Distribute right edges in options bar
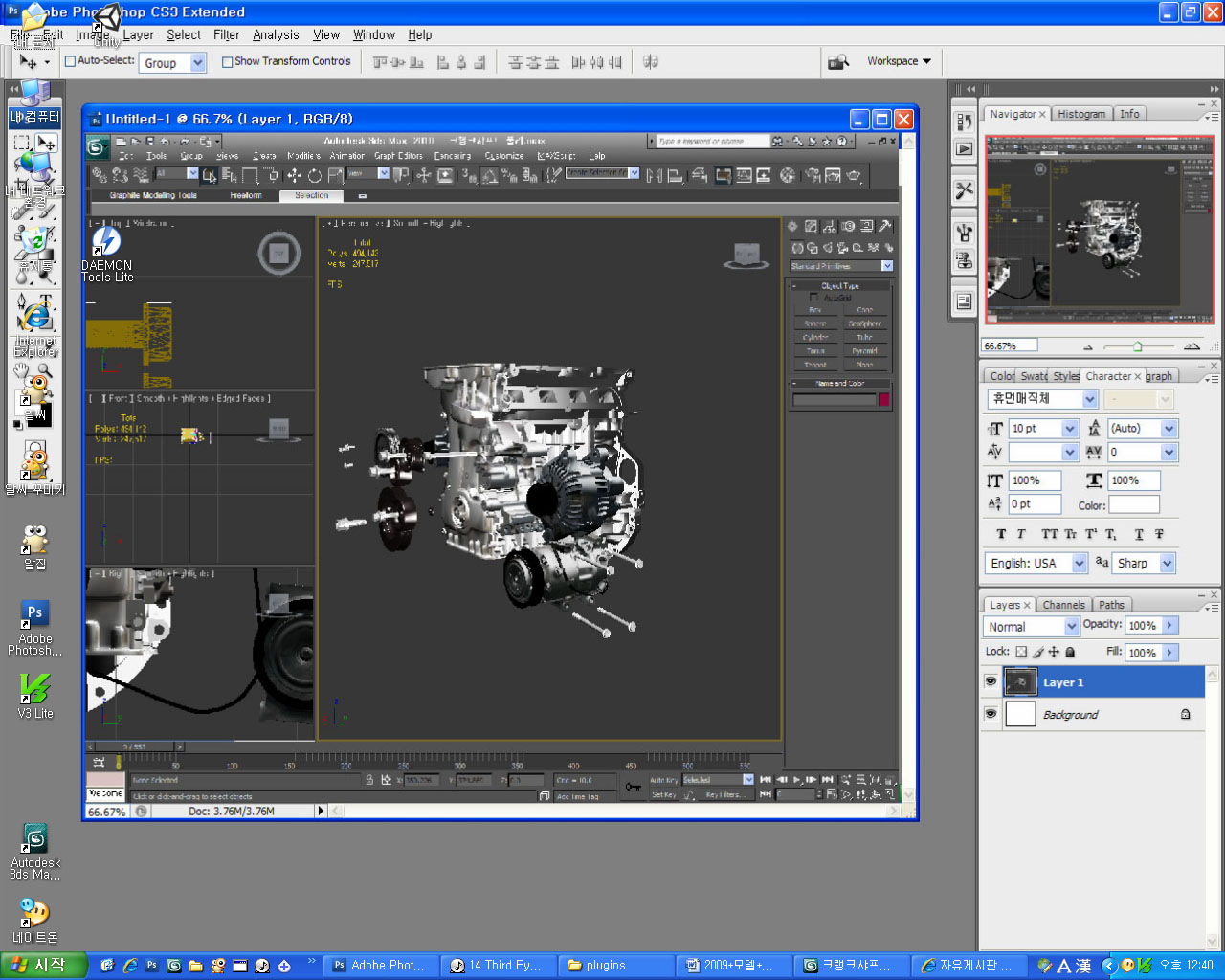 [615, 62]
